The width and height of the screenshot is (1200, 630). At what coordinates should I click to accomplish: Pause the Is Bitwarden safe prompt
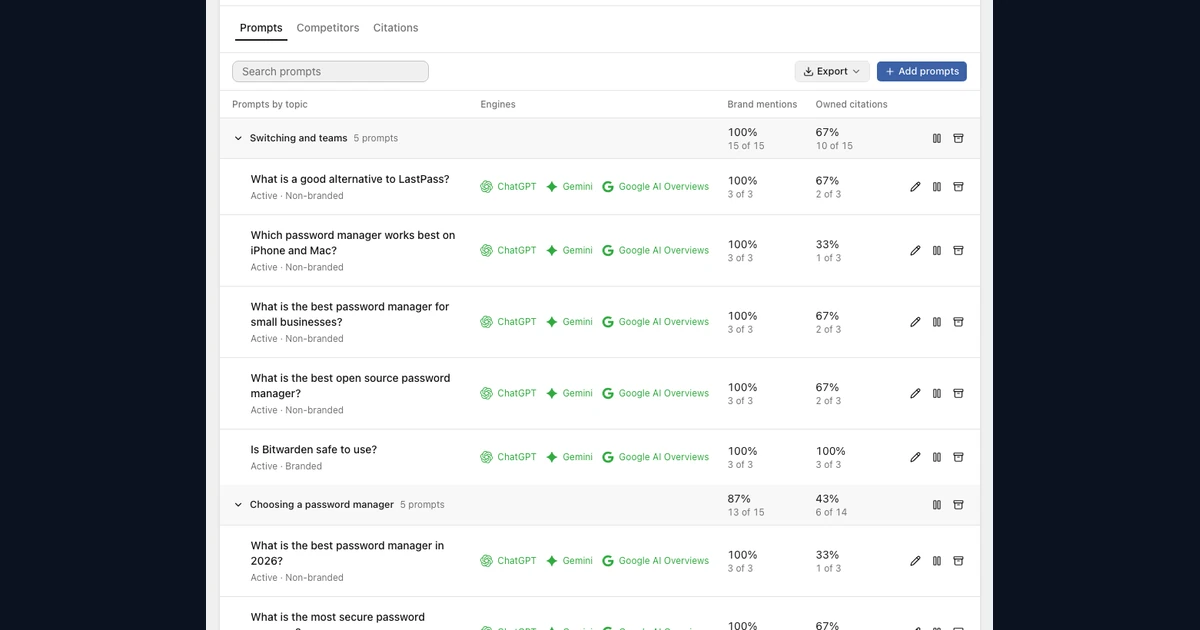pyautogui.click(x=937, y=457)
